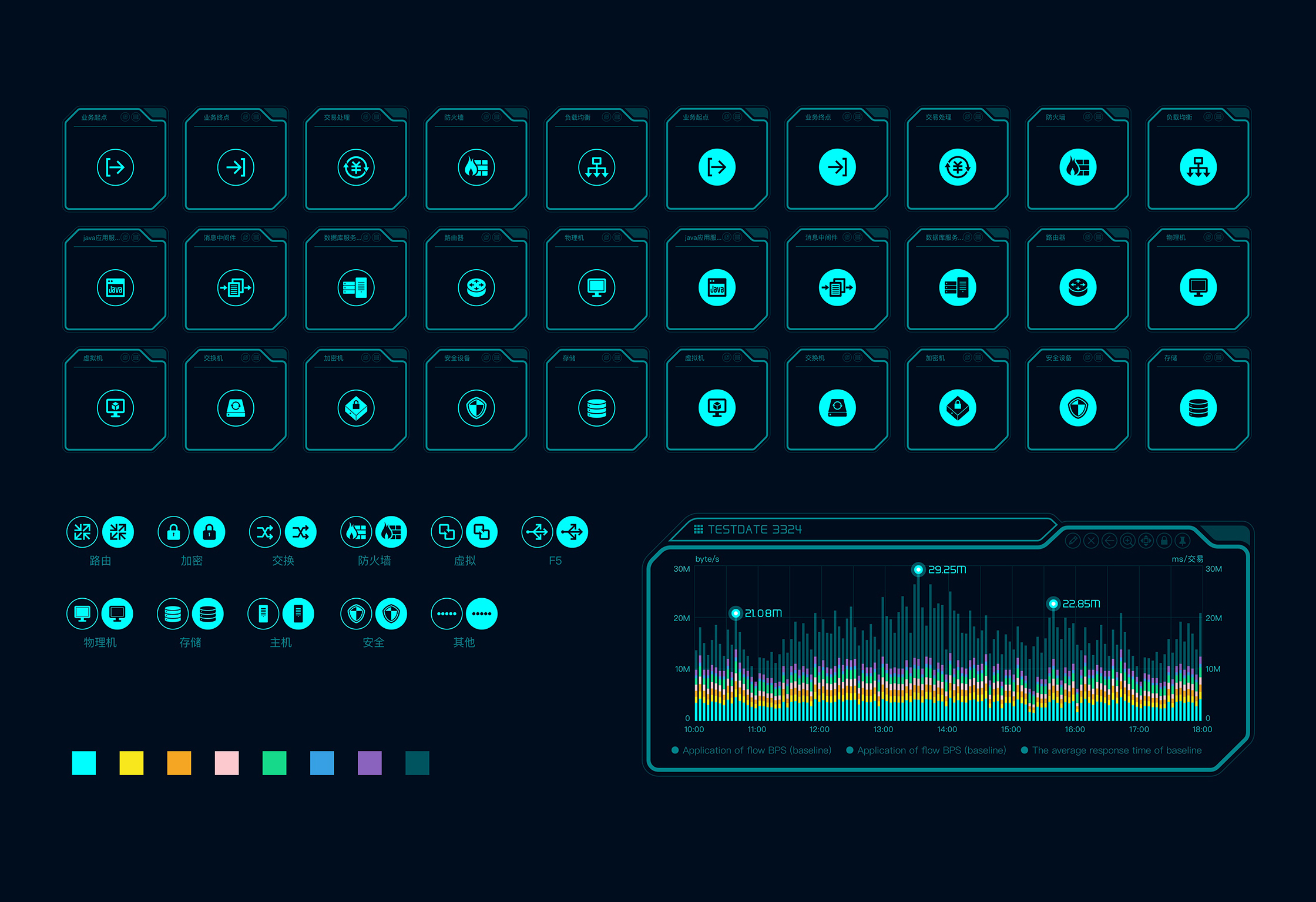Select the outlined 路由器 router card icon

[476, 288]
